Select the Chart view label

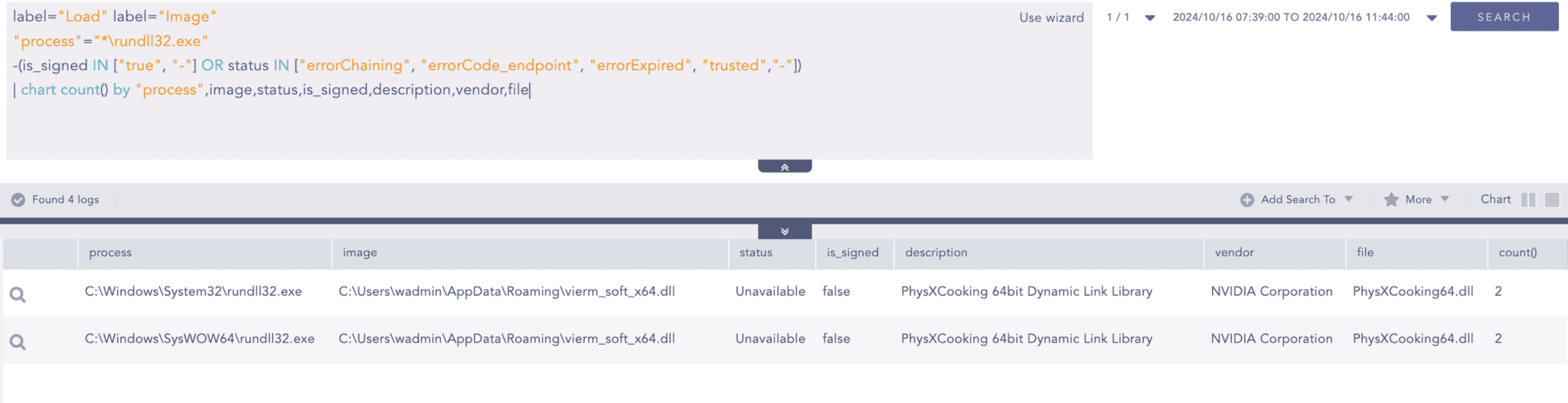click(x=1495, y=199)
